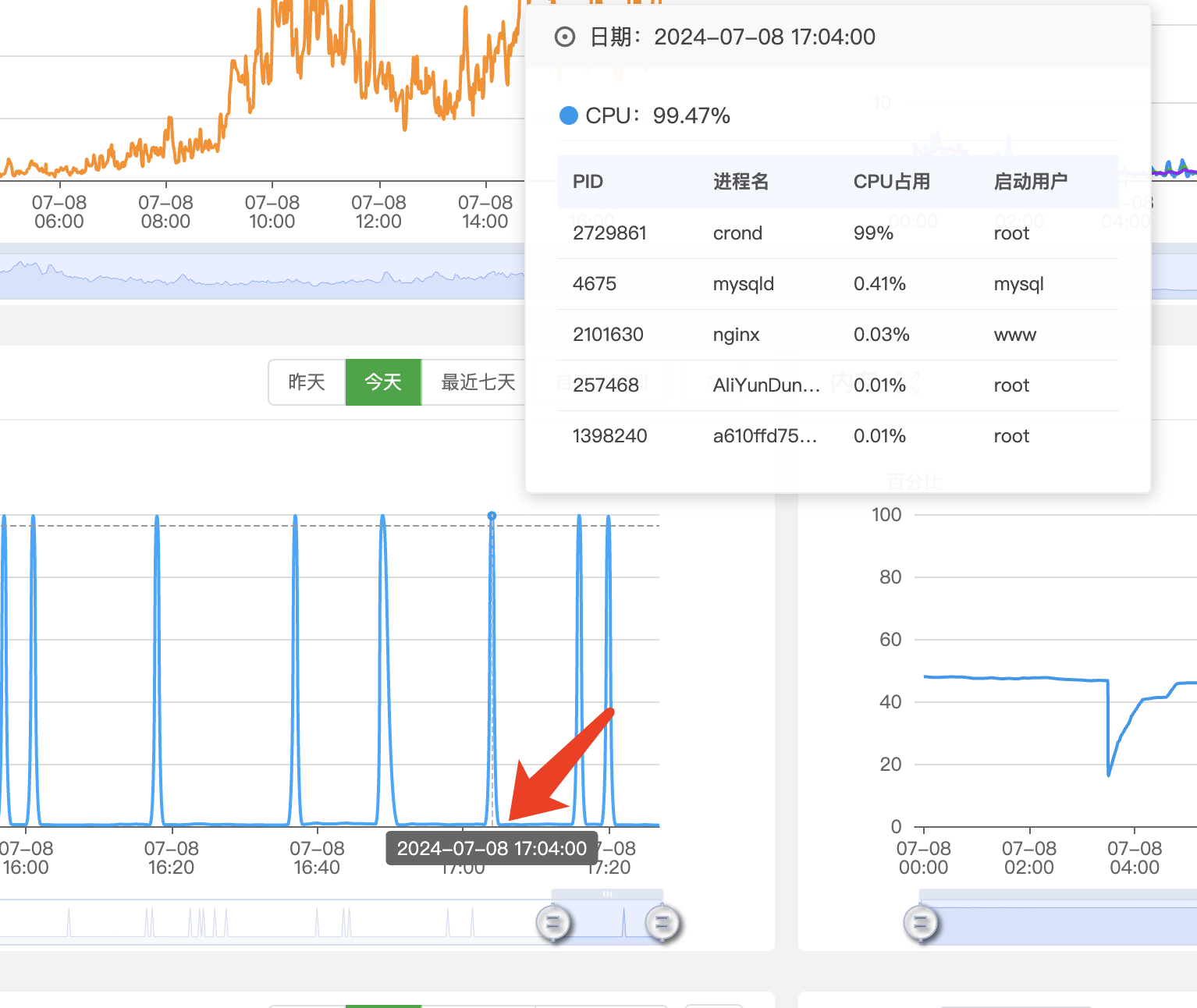Click PID 1398240 cell
This screenshot has width=1197, height=1008.
click(x=610, y=436)
